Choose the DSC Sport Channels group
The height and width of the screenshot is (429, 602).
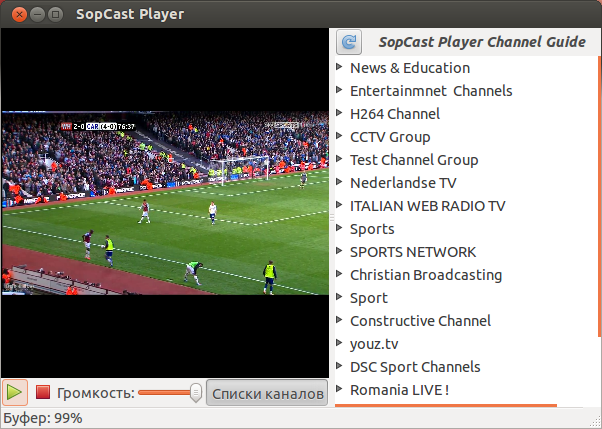coord(415,367)
